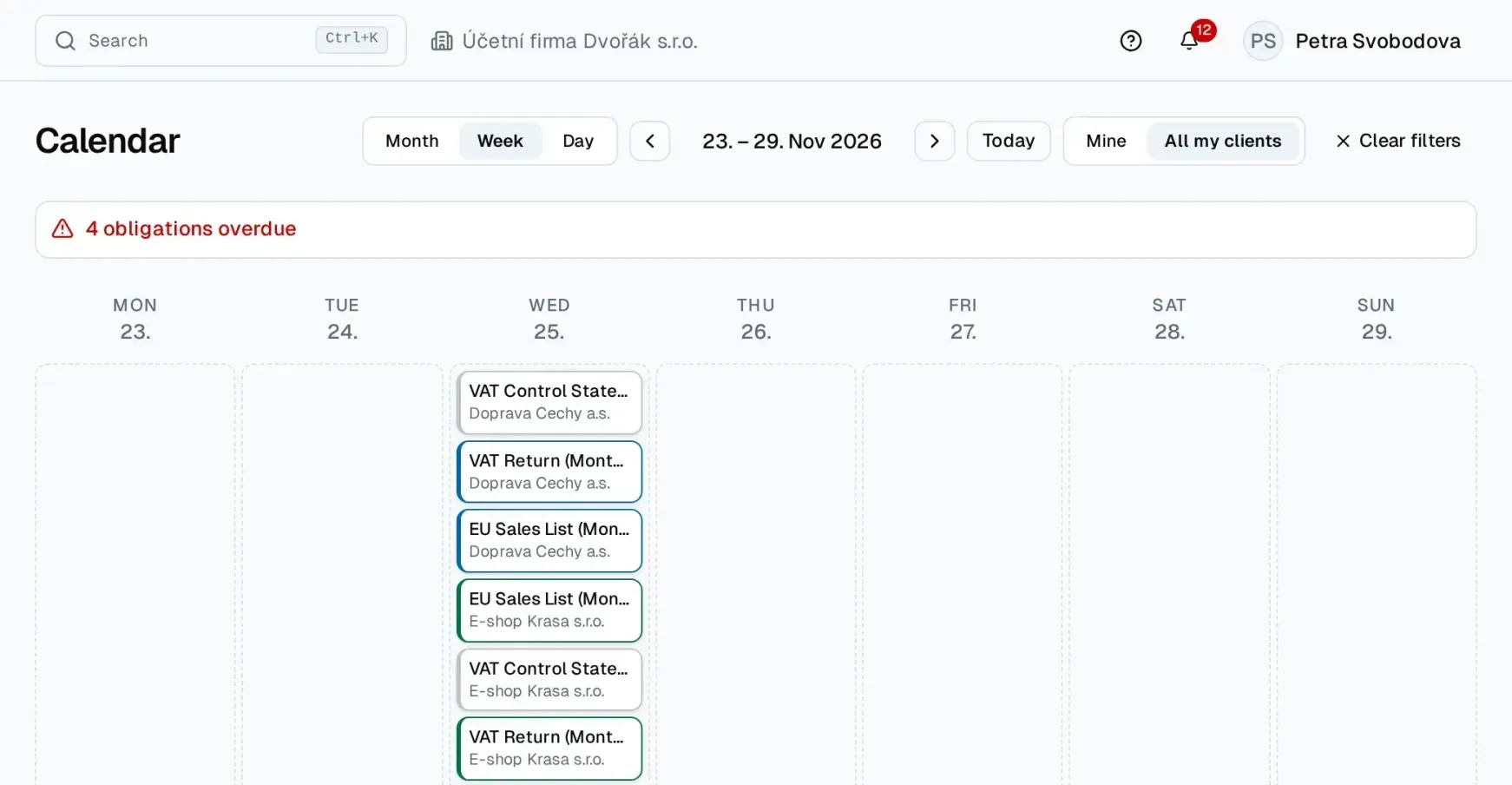Jump to Today
Image resolution: width=1512 pixels, height=785 pixels.
pyautogui.click(x=1009, y=141)
